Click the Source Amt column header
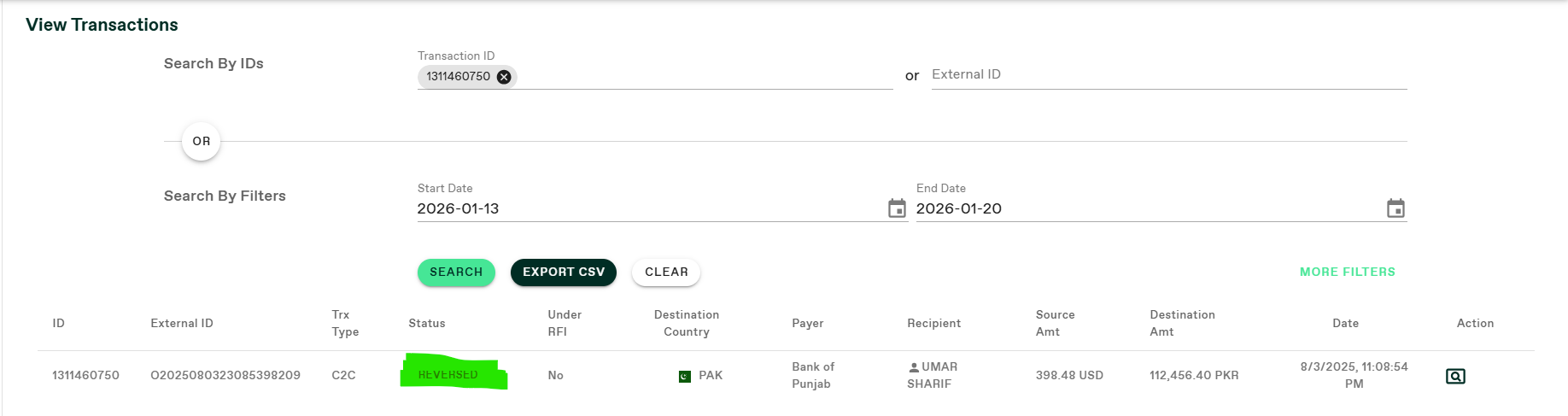This screenshot has height=416, width=1568. coord(1055,324)
